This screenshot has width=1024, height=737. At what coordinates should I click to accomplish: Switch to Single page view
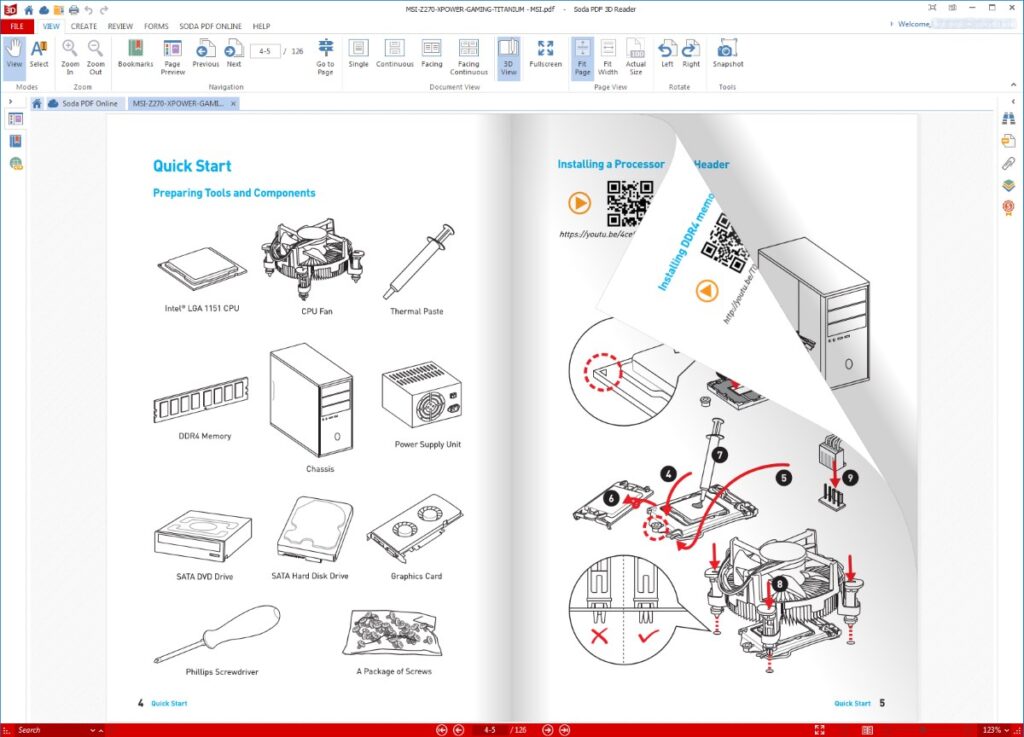359,54
